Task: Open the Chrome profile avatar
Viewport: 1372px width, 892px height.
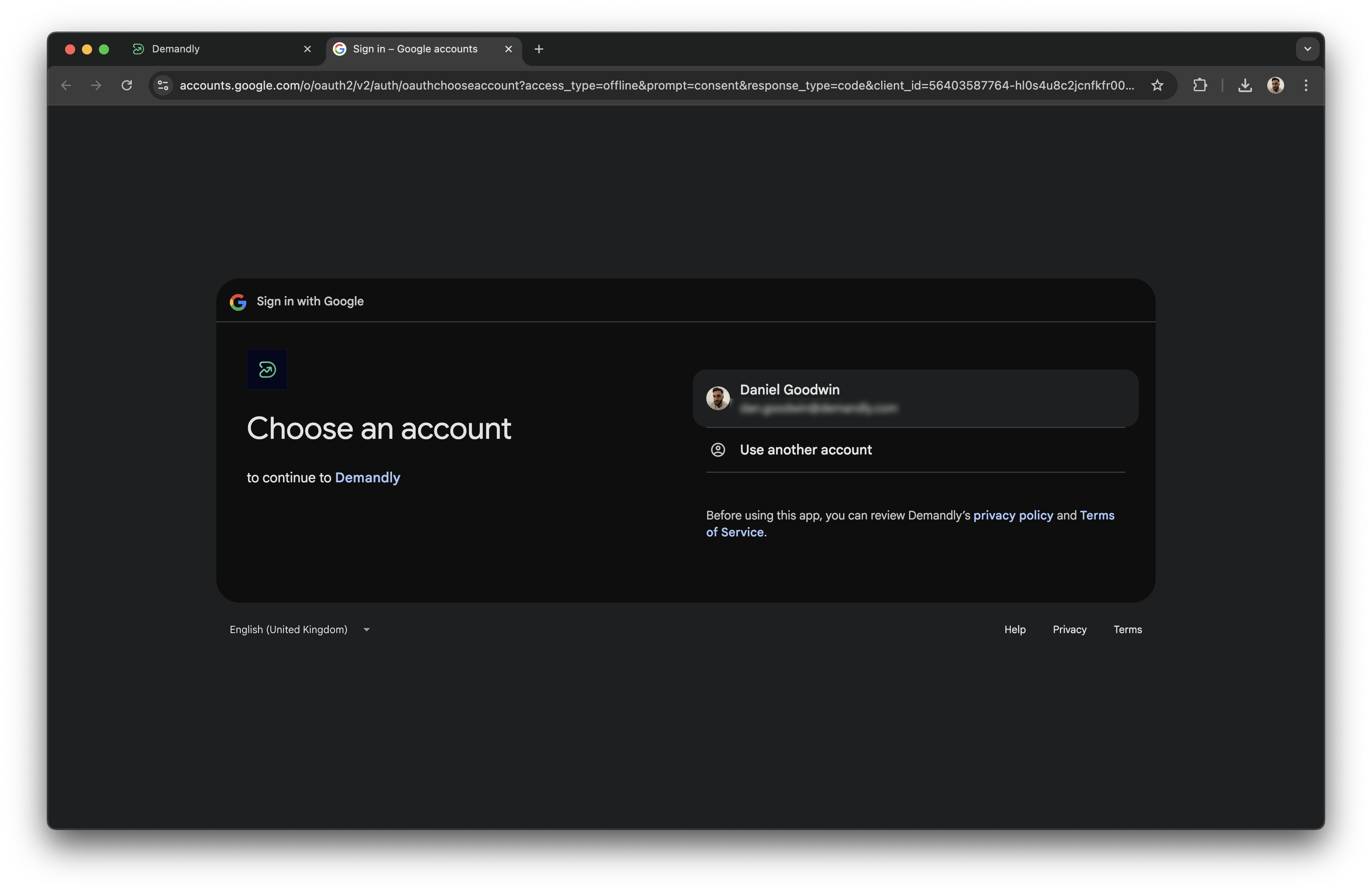Action: pos(1276,85)
